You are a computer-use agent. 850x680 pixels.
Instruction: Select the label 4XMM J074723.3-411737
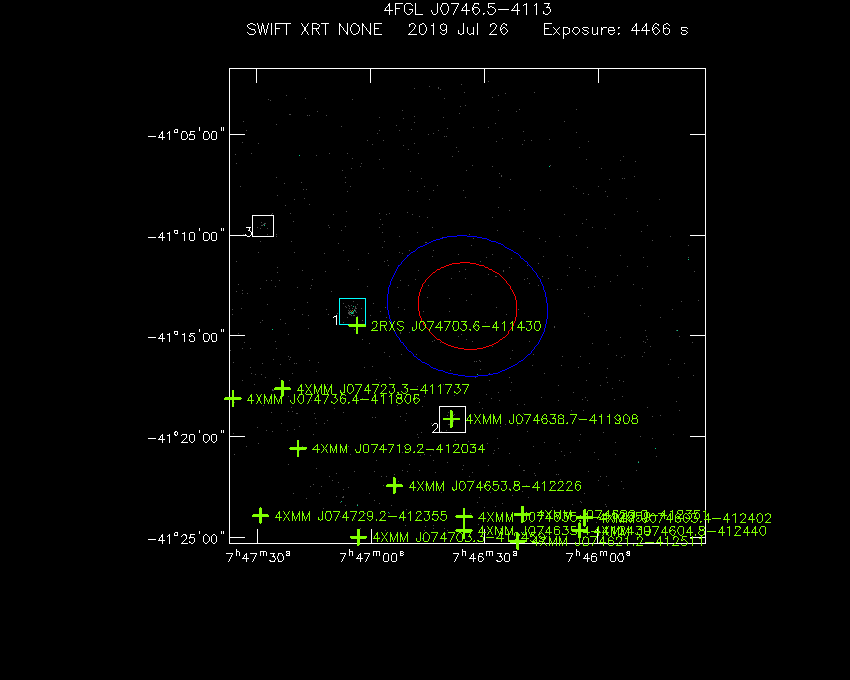point(383,389)
